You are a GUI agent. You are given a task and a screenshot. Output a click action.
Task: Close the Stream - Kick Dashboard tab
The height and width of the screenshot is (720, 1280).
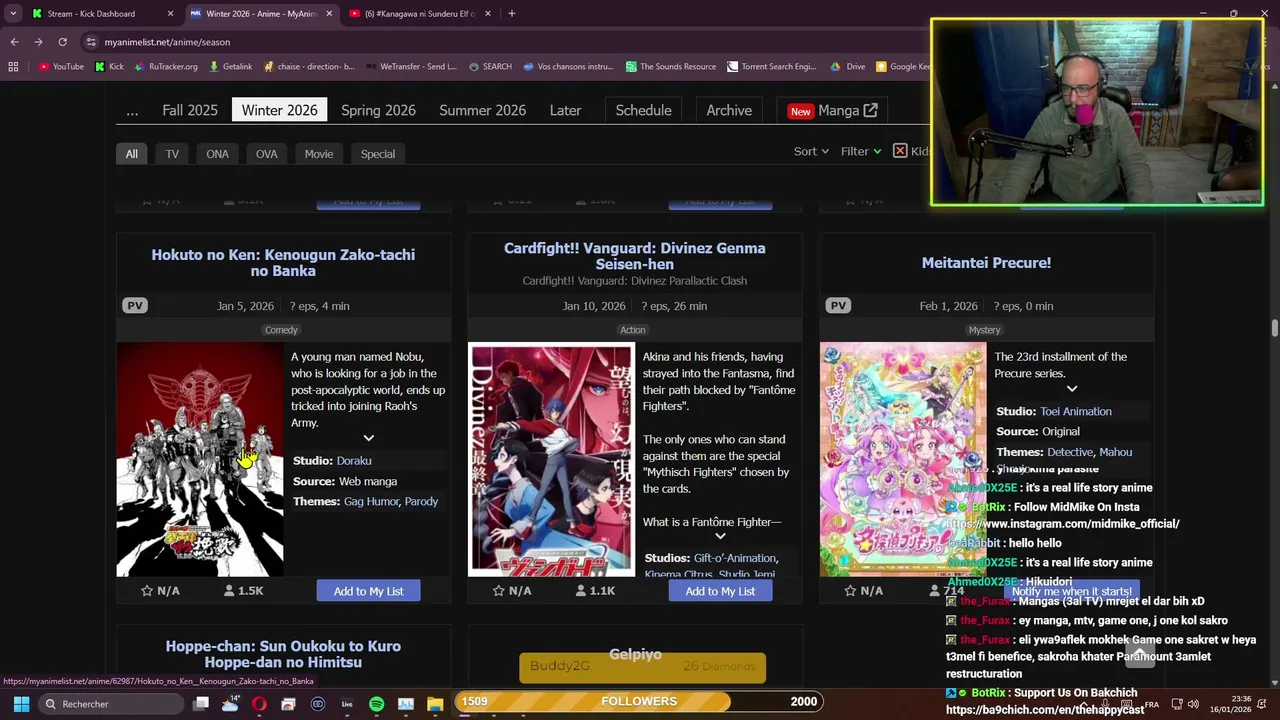coord(170,14)
